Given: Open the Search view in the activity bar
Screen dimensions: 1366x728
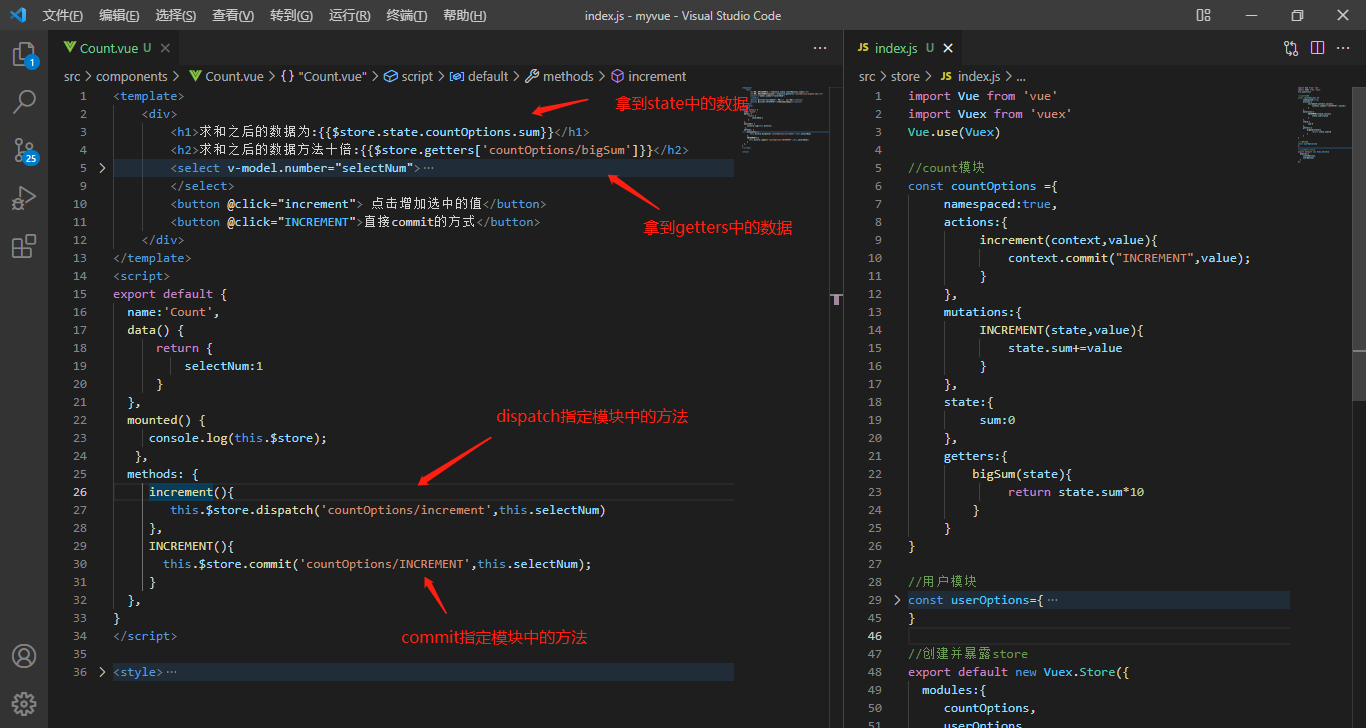Looking at the screenshot, I should point(24,101).
